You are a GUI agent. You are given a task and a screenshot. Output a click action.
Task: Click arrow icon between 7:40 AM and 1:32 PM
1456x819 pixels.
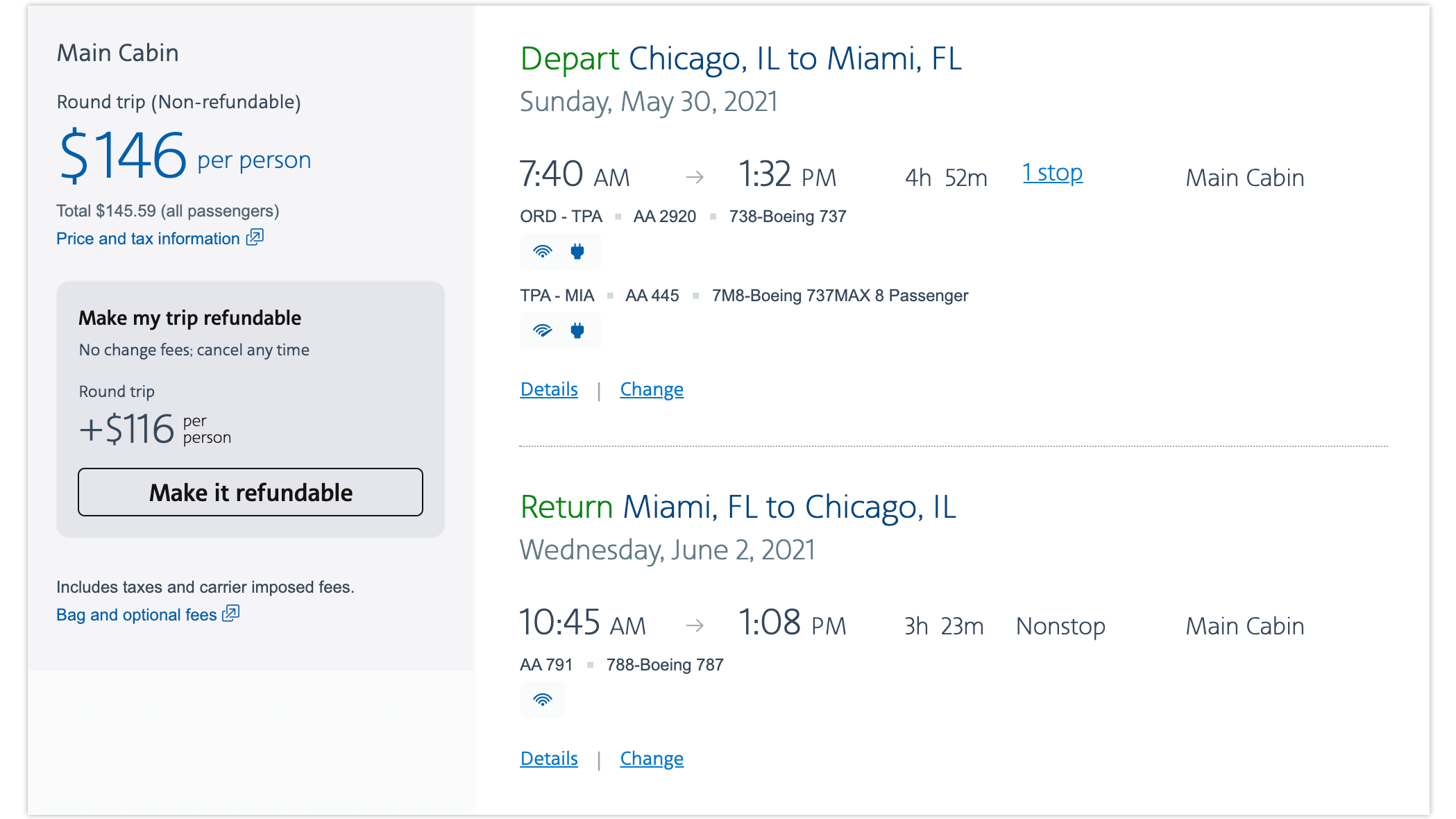click(x=695, y=178)
